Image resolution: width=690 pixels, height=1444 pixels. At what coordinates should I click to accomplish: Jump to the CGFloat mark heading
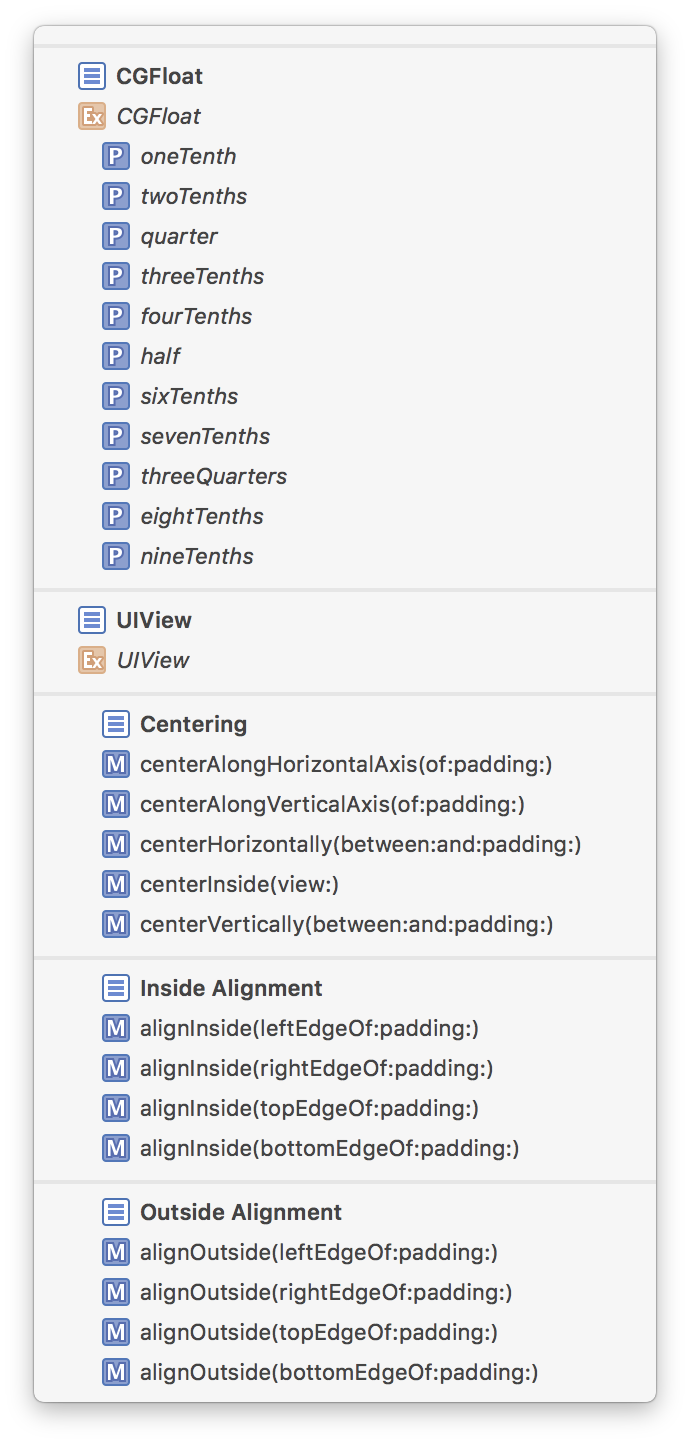[x=159, y=76]
